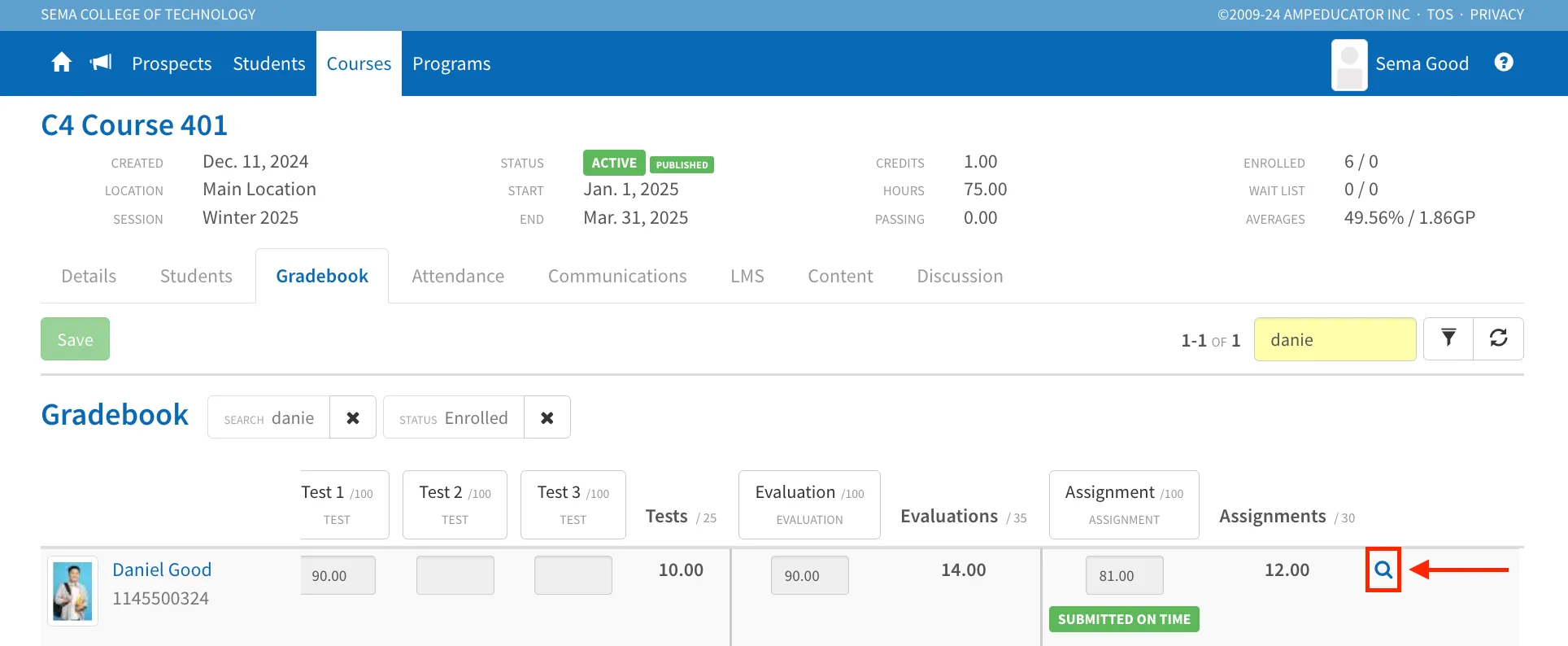This screenshot has height=646, width=1568.
Task: Click the C4 Course 401 title
Action: point(134,125)
